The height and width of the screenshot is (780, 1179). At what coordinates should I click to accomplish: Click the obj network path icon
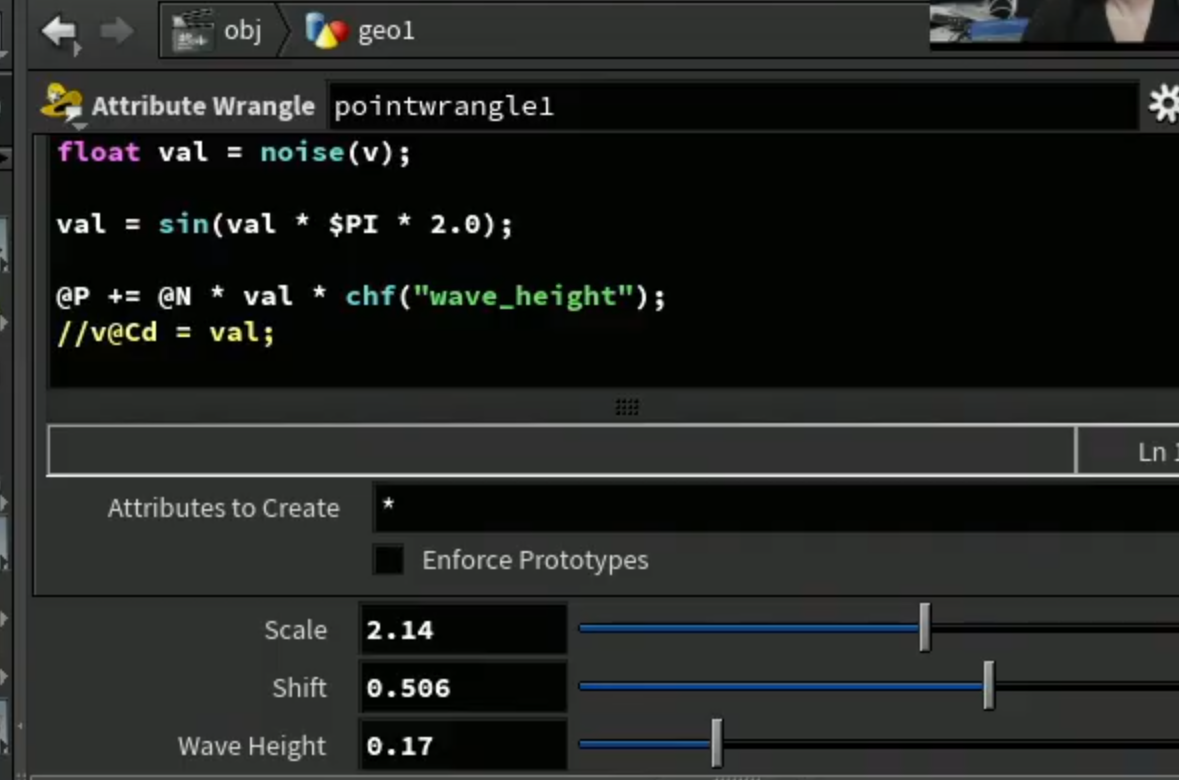click(191, 31)
